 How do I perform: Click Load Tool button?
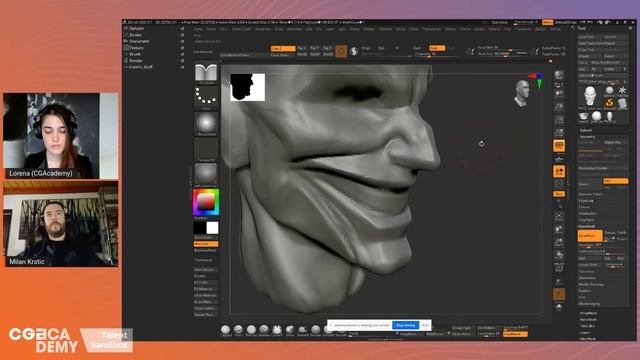click(589, 37)
